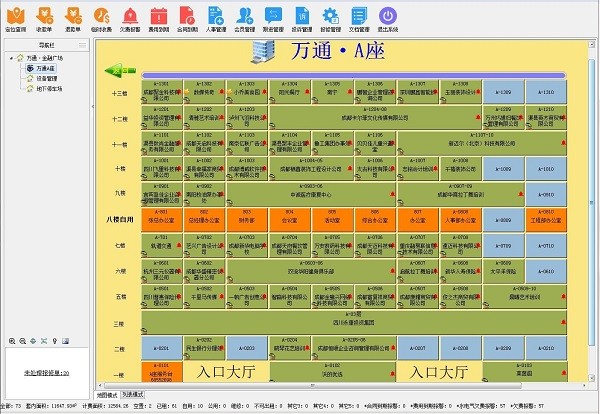The image size is (600, 414).
Task: Select orange self-use room 801
Action: coord(161,220)
